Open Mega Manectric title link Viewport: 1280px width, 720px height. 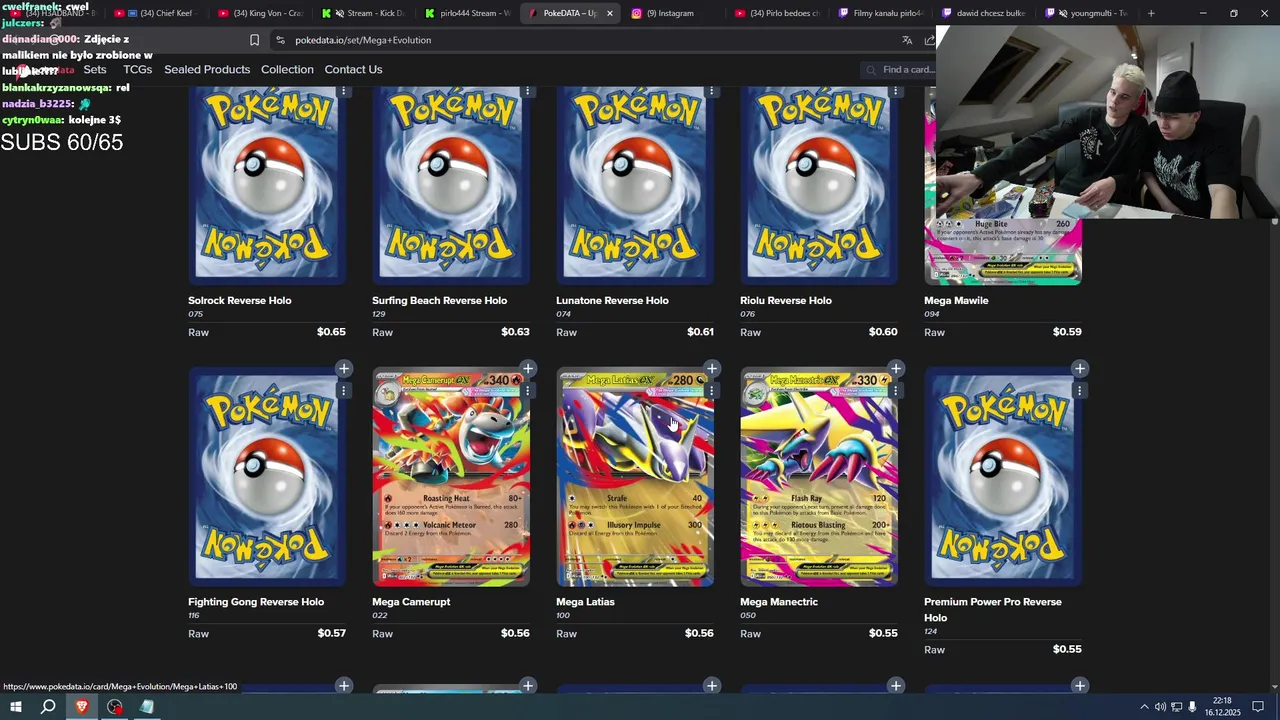[779, 602]
